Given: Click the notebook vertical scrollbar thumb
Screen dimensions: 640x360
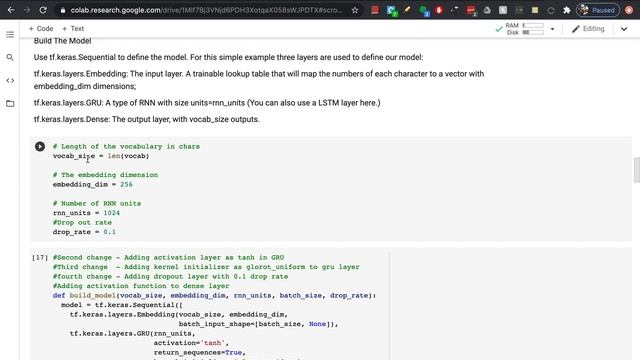Looking at the screenshot, I should pyautogui.click(x=636, y=170).
